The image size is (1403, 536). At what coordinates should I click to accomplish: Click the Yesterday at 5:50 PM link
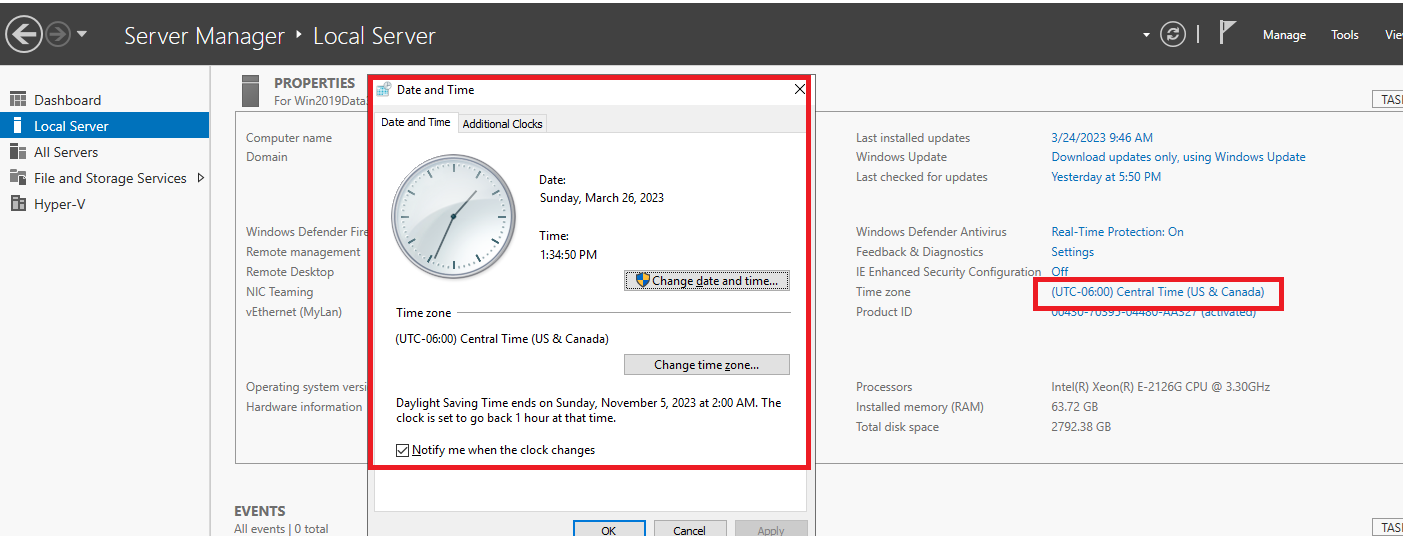coord(1106,177)
